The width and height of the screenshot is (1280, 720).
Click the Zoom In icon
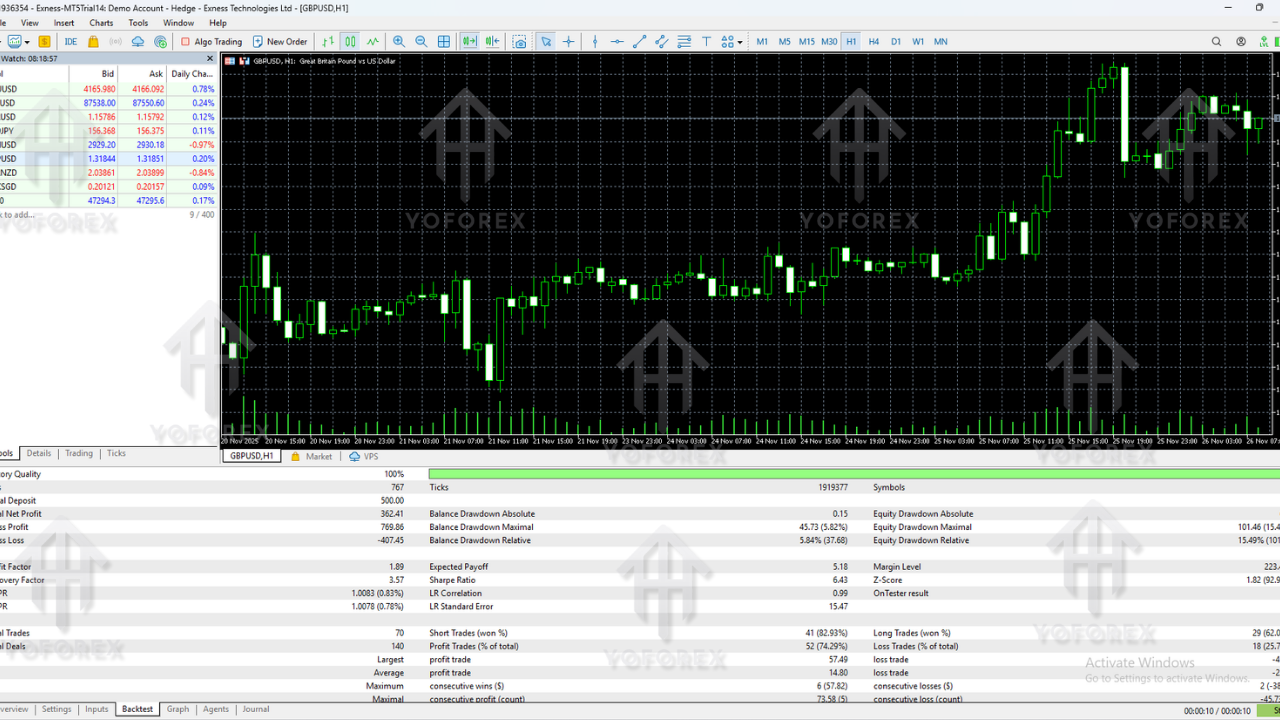399,41
